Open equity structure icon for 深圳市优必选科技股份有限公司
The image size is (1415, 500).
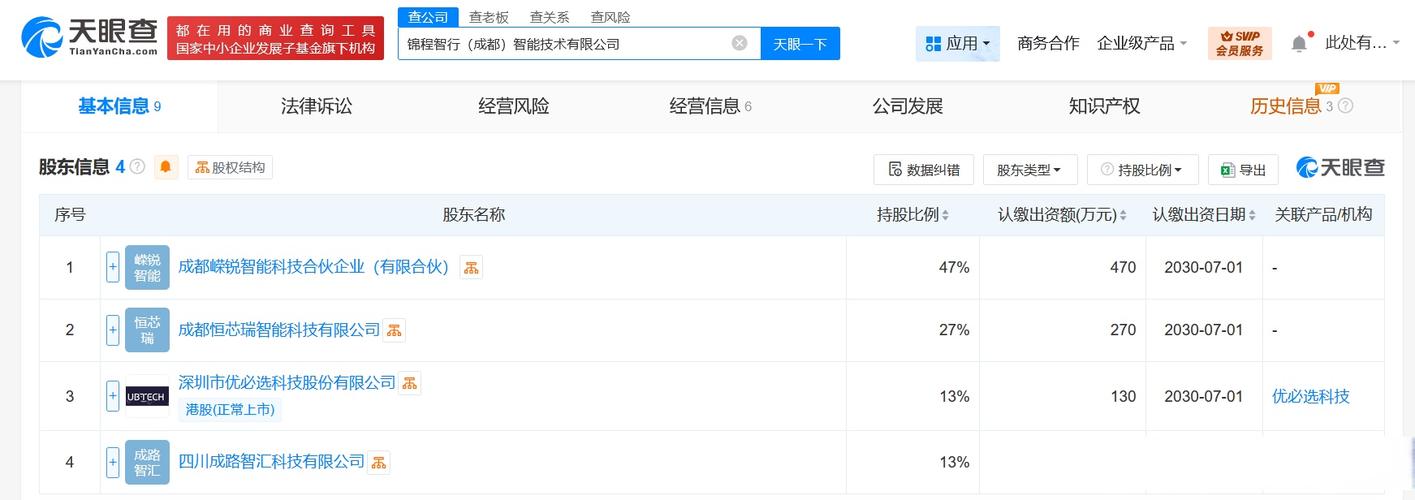pyautogui.click(x=410, y=383)
